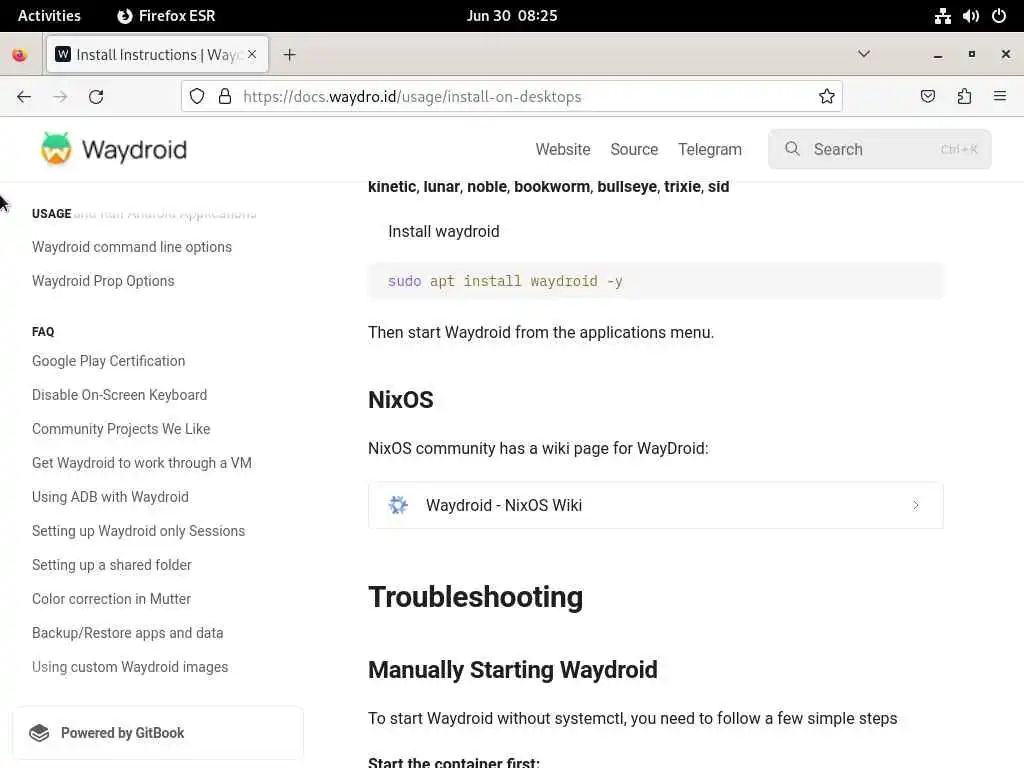Open the volume speaker icon in the top bar
The height and width of the screenshot is (768, 1024).
(x=971, y=16)
